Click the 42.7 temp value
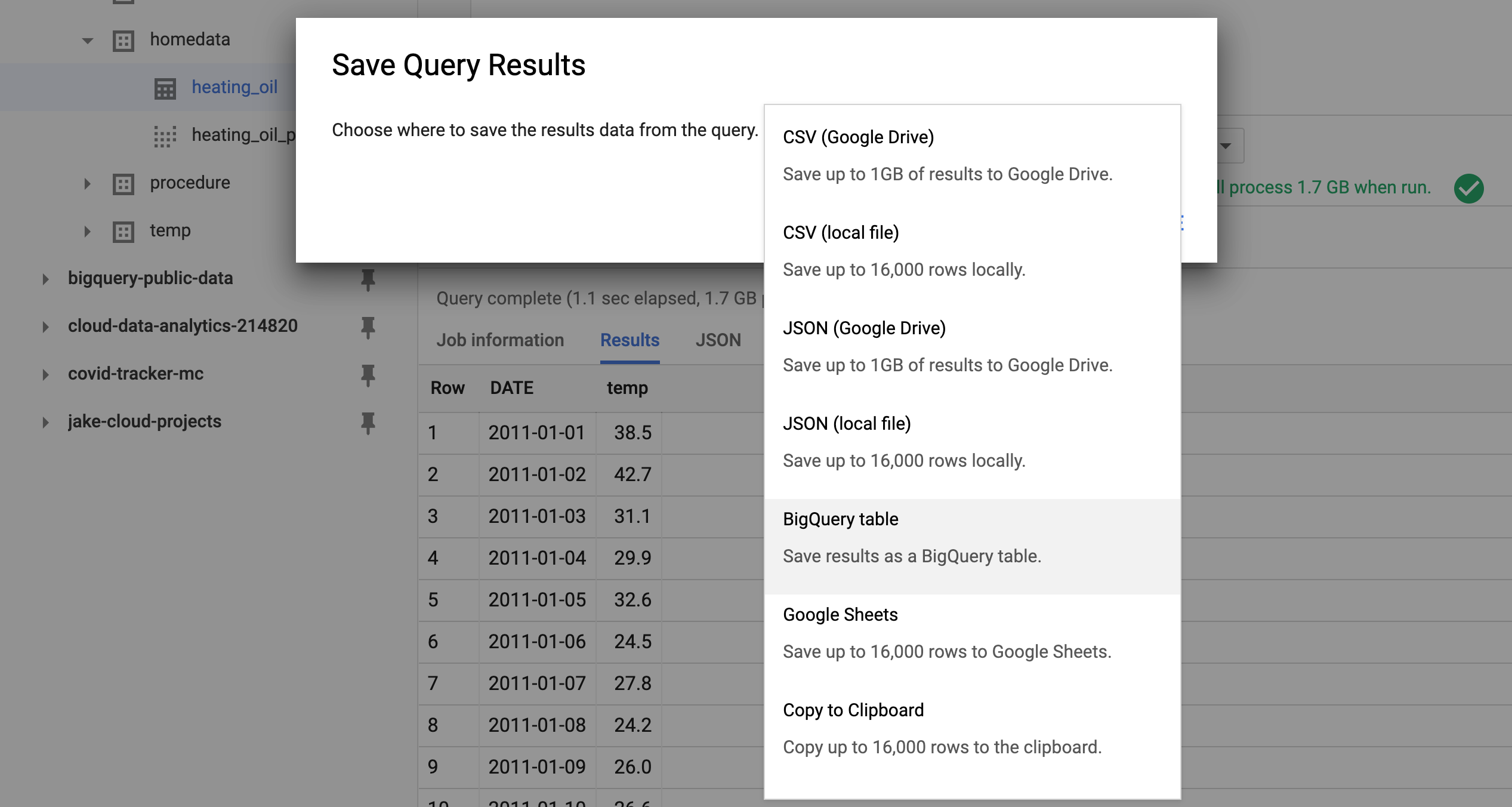This screenshot has height=807, width=1512. (632, 475)
